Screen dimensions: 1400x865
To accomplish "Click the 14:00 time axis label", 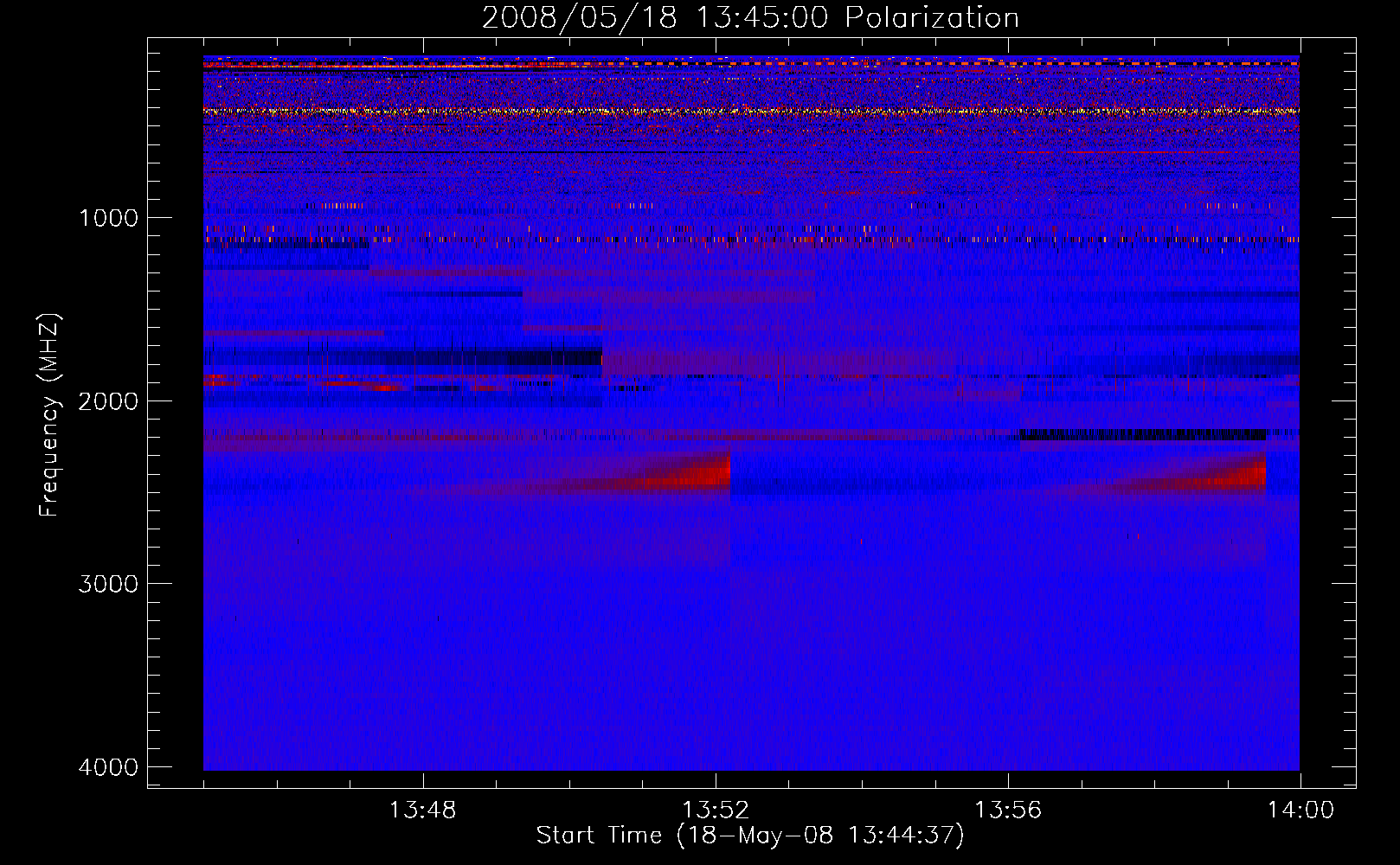I will tap(1300, 811).
